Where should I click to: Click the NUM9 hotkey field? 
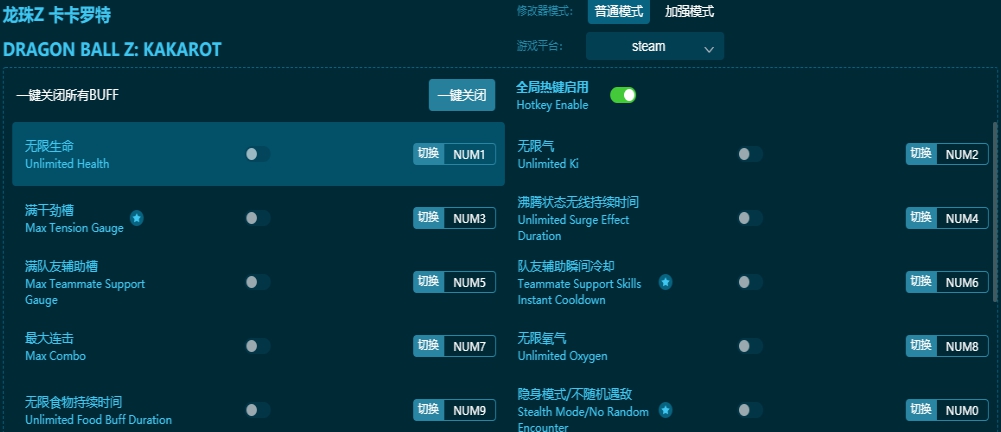(x=470, y=410)
